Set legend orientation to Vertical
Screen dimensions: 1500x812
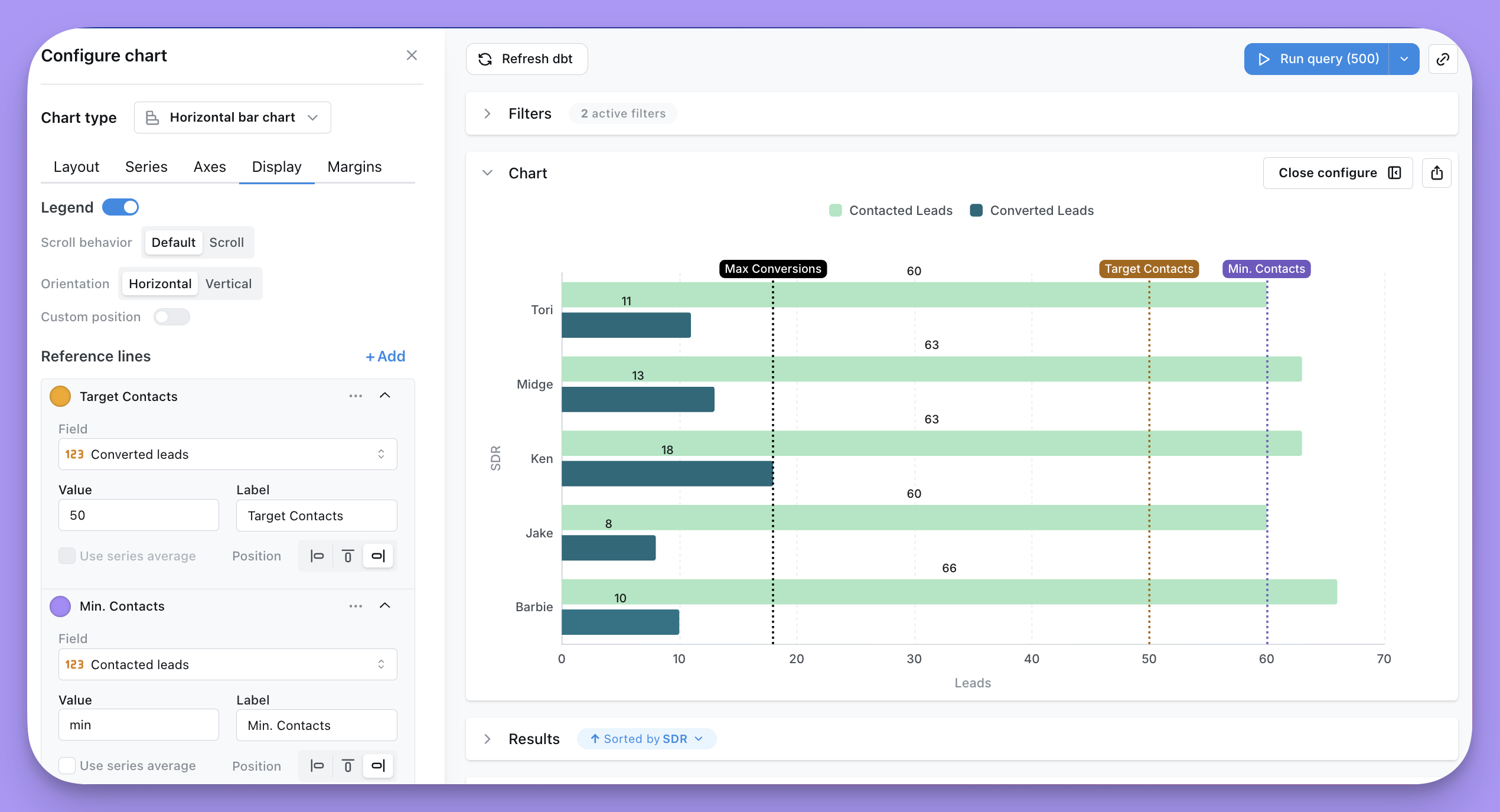coord(229,284)
